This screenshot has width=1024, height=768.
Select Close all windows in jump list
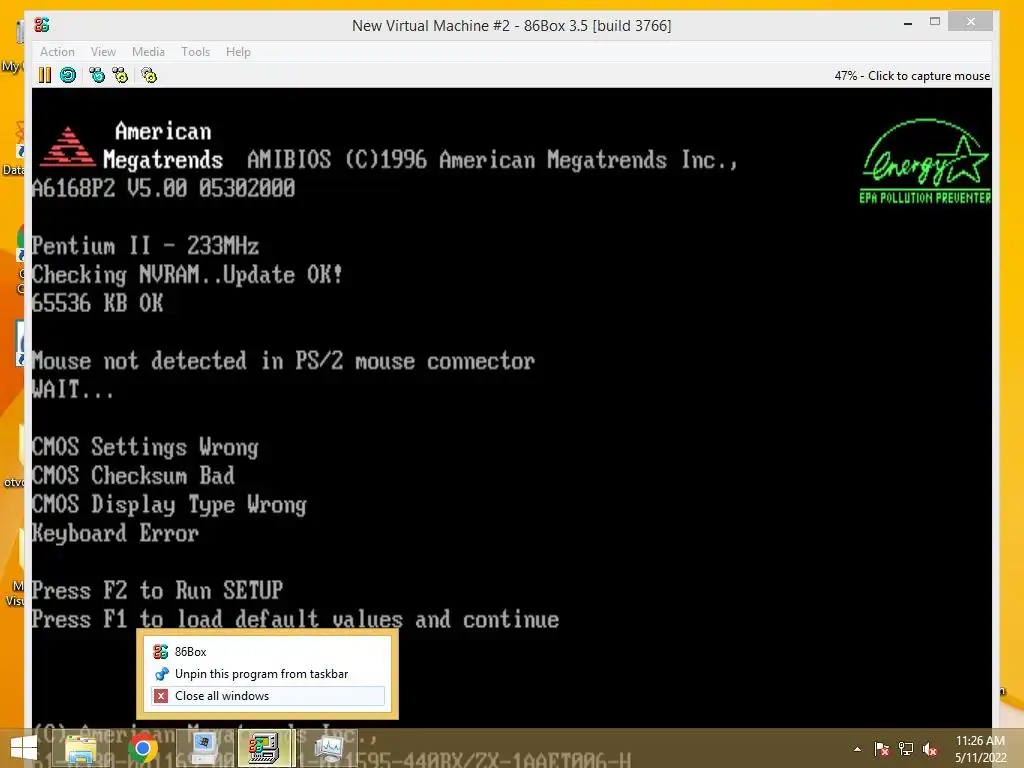[268, 696]
